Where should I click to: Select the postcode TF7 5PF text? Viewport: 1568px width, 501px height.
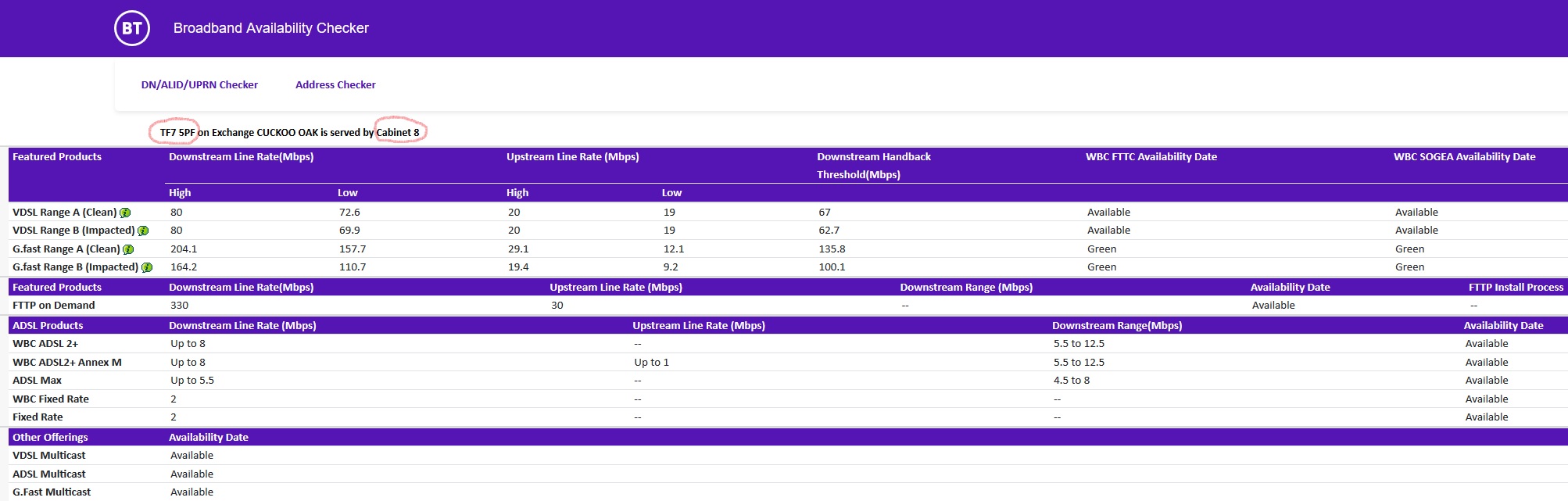tap(177, 132)
